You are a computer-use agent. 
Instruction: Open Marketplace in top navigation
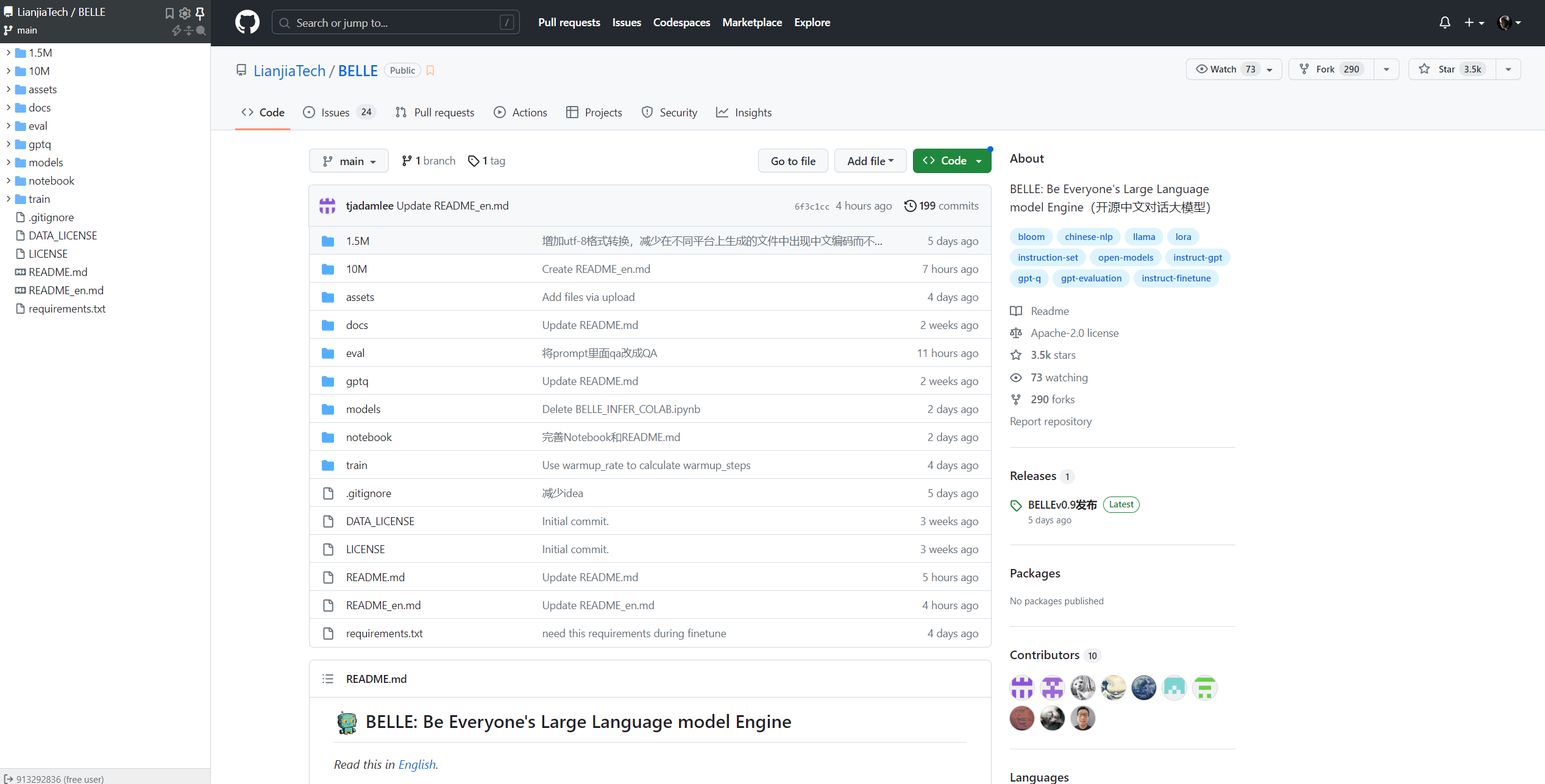point(752,23)
